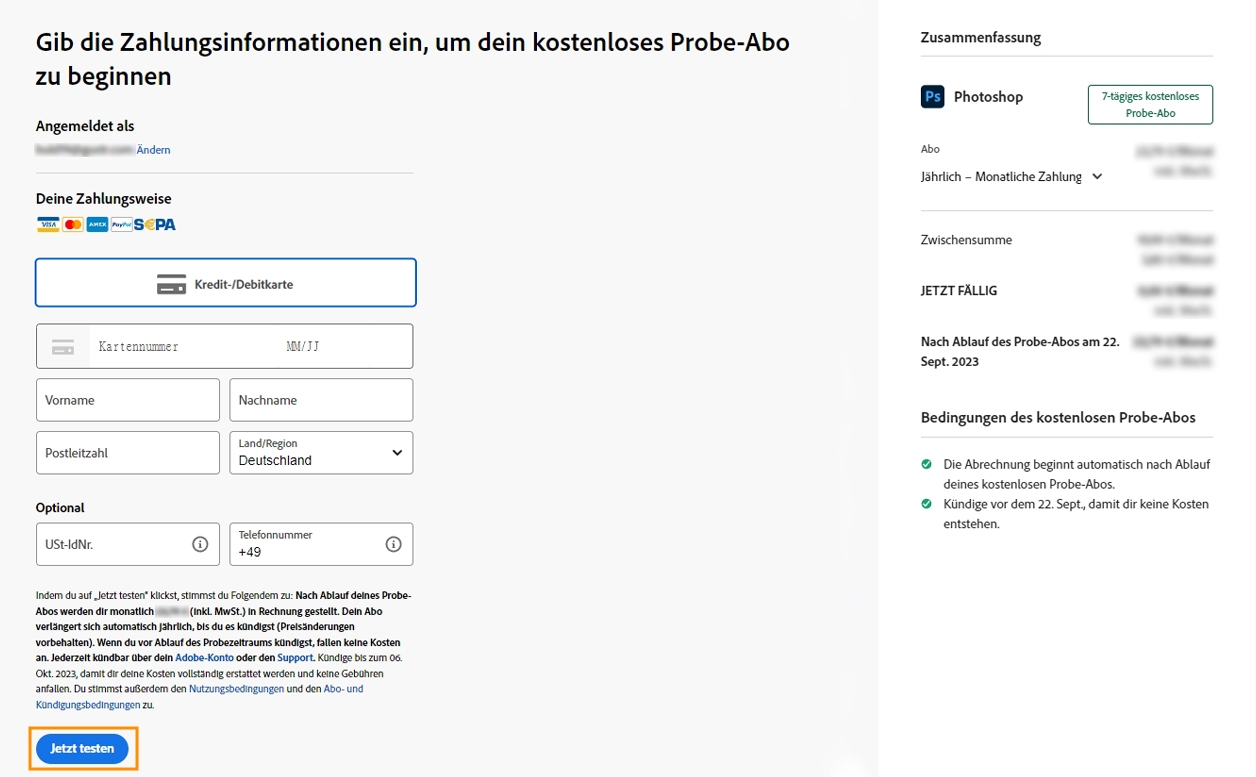The image size is (1256, 777).
Task: Select the Kredit-/Debitkarte payment option
Action: 226,284
